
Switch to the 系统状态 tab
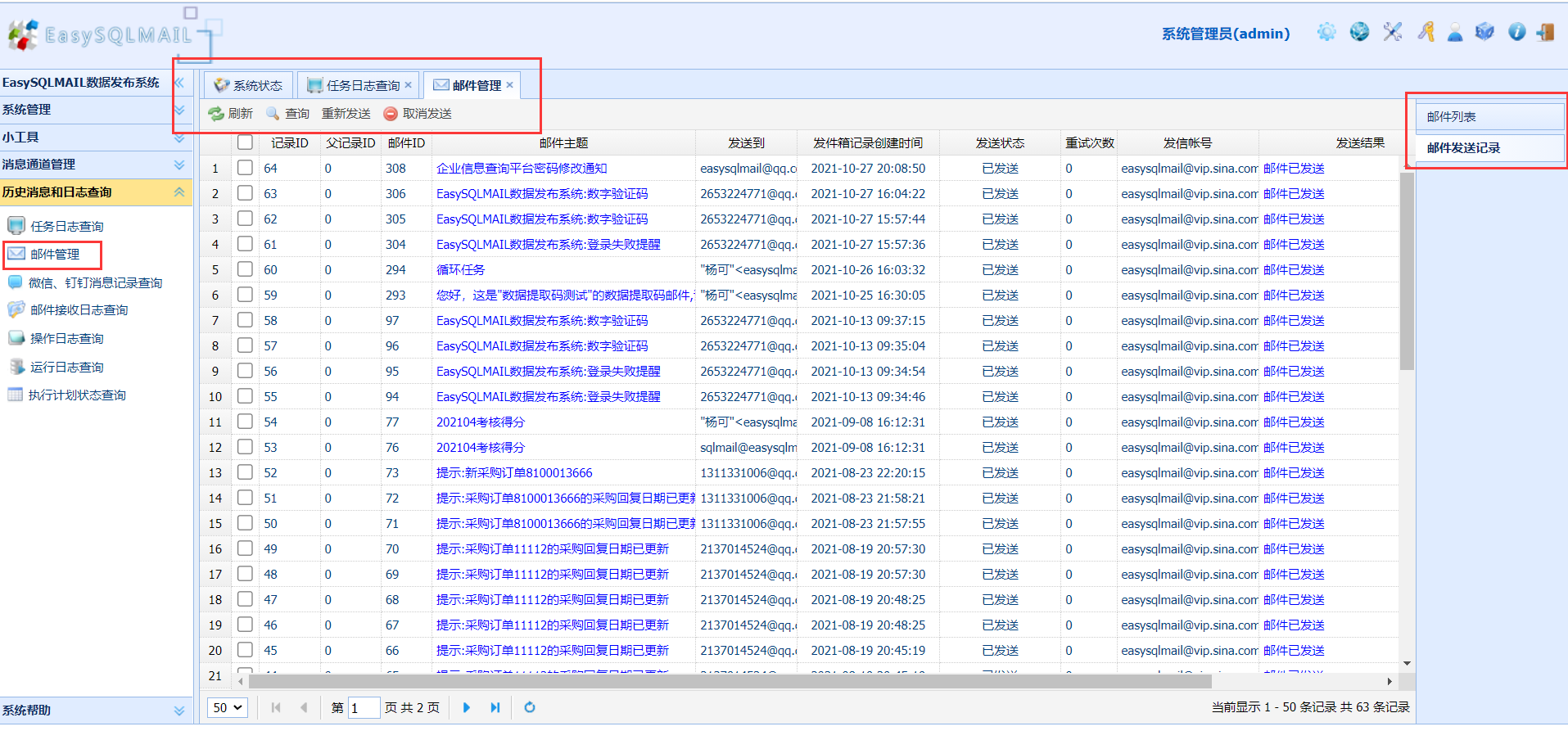tap(248, 85)
